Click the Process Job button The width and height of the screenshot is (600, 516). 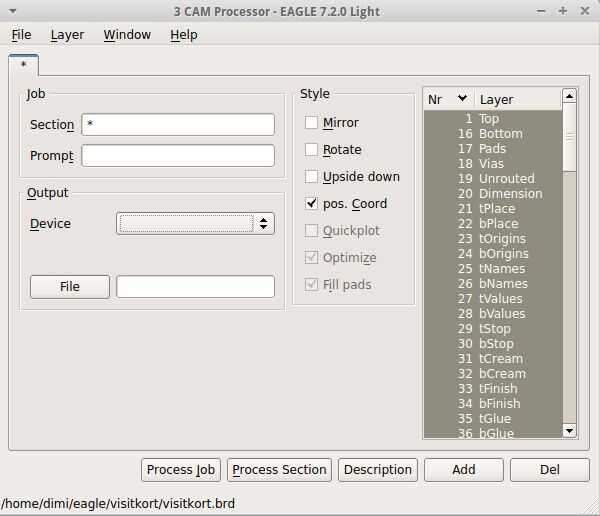181,470
